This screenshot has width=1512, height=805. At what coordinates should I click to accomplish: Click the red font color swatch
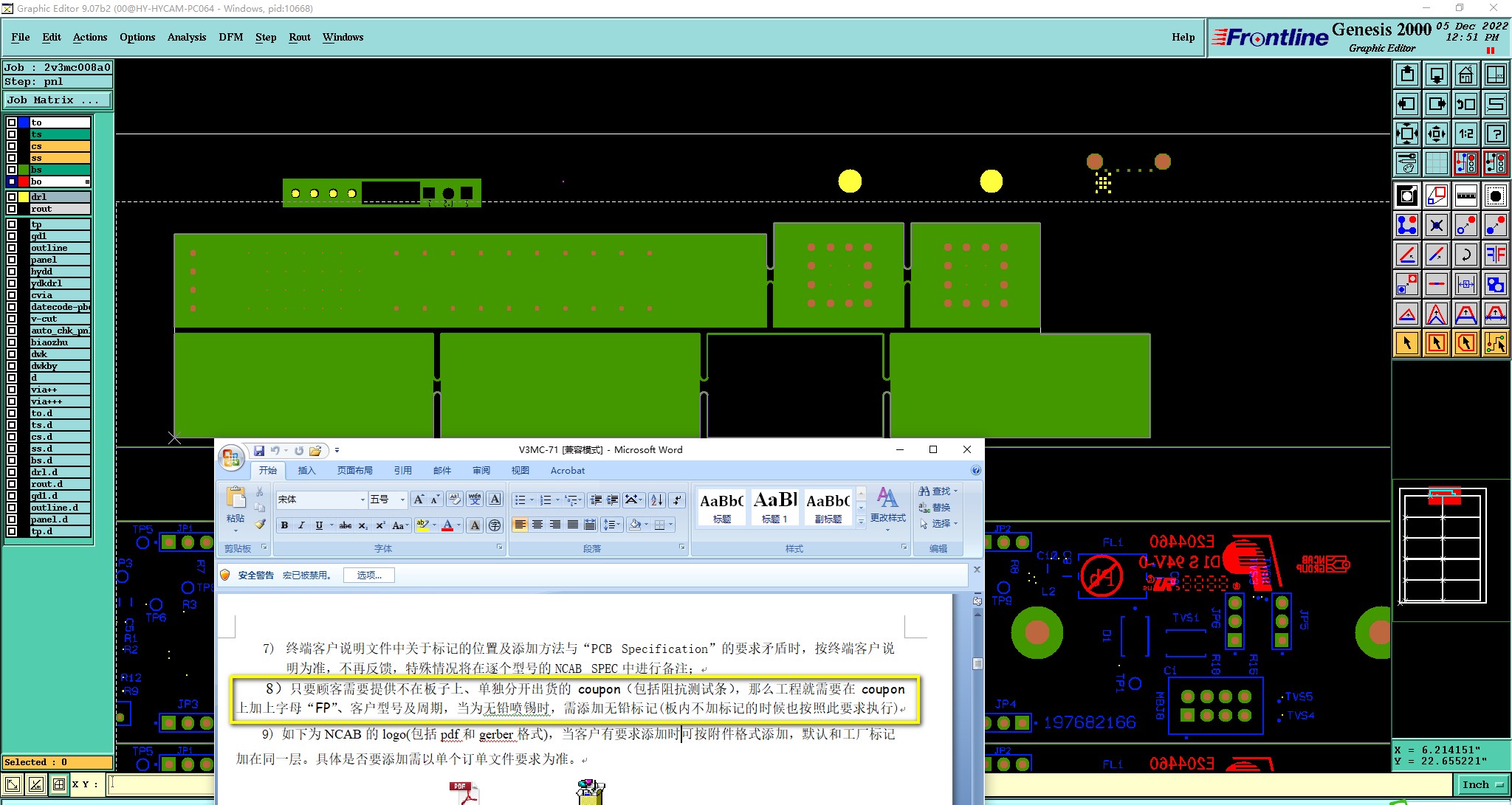tap(447, 525)
